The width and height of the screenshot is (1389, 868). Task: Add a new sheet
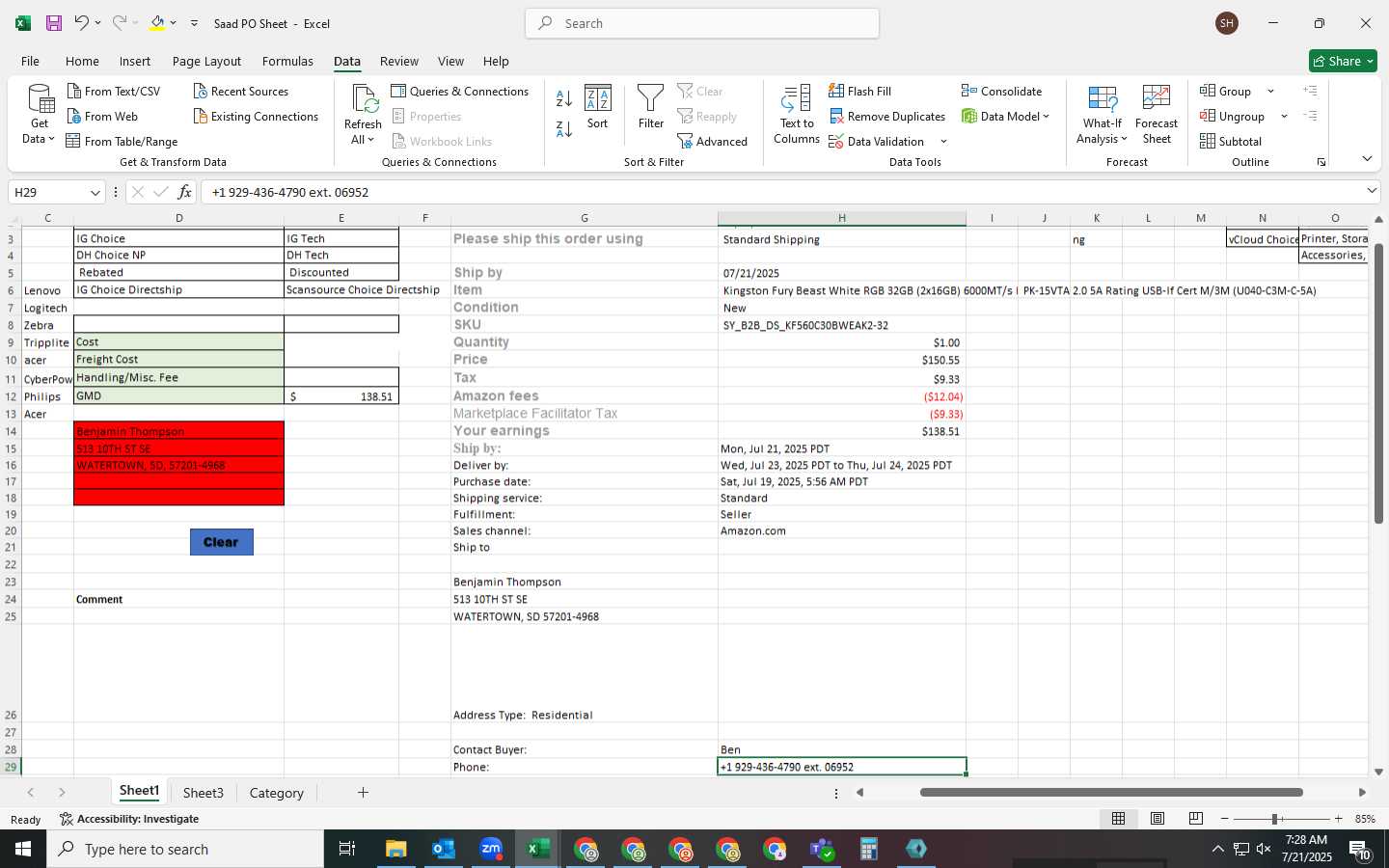[363, 793]
